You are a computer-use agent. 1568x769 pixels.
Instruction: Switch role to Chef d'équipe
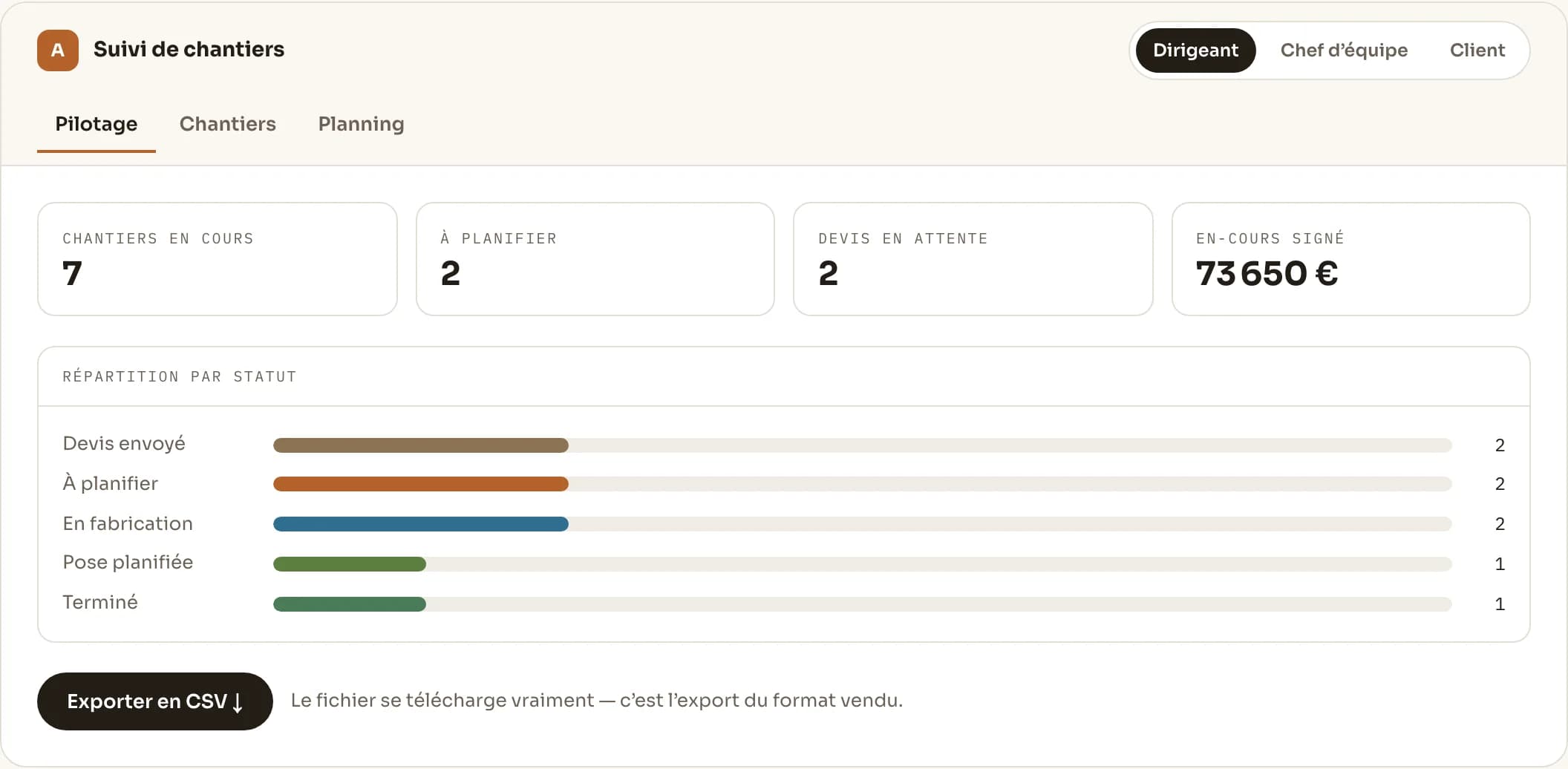(1344, 50)
